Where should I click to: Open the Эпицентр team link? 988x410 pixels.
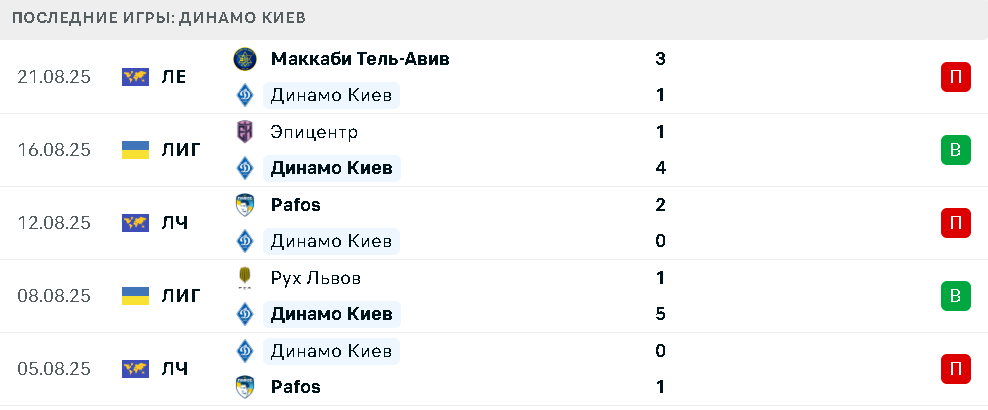[x=314, y=132]
